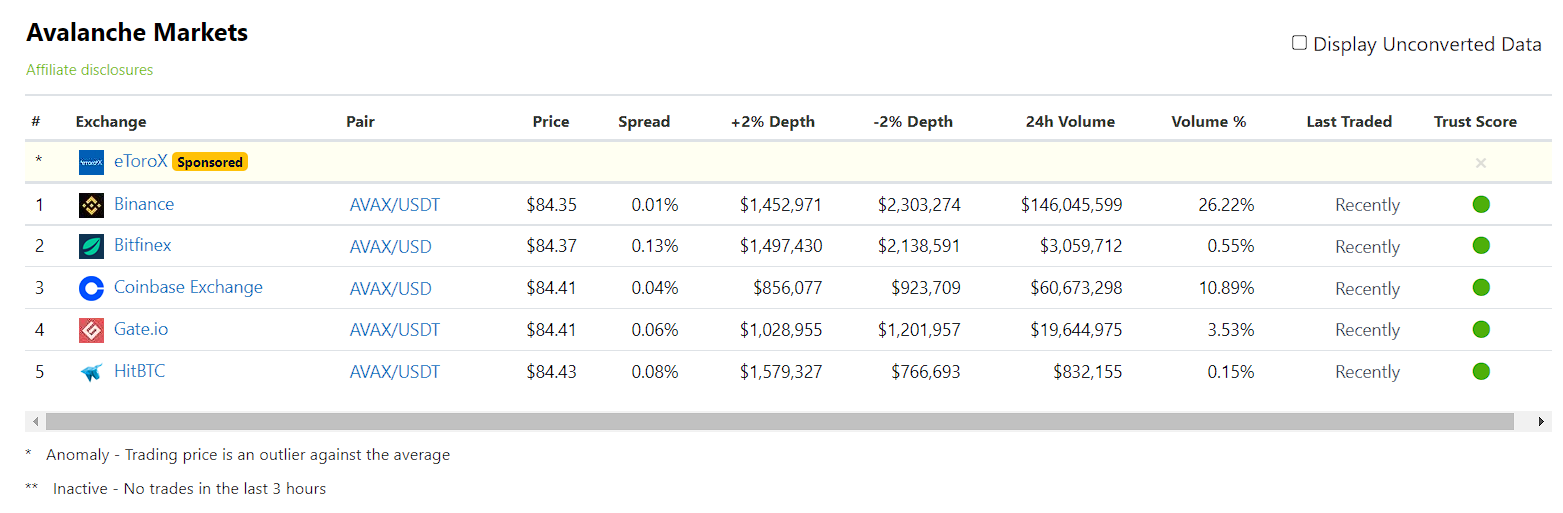Select Gate.io -2% depth $1,201,957
The height and width of the screenshot is (513, 1563).
920,330
